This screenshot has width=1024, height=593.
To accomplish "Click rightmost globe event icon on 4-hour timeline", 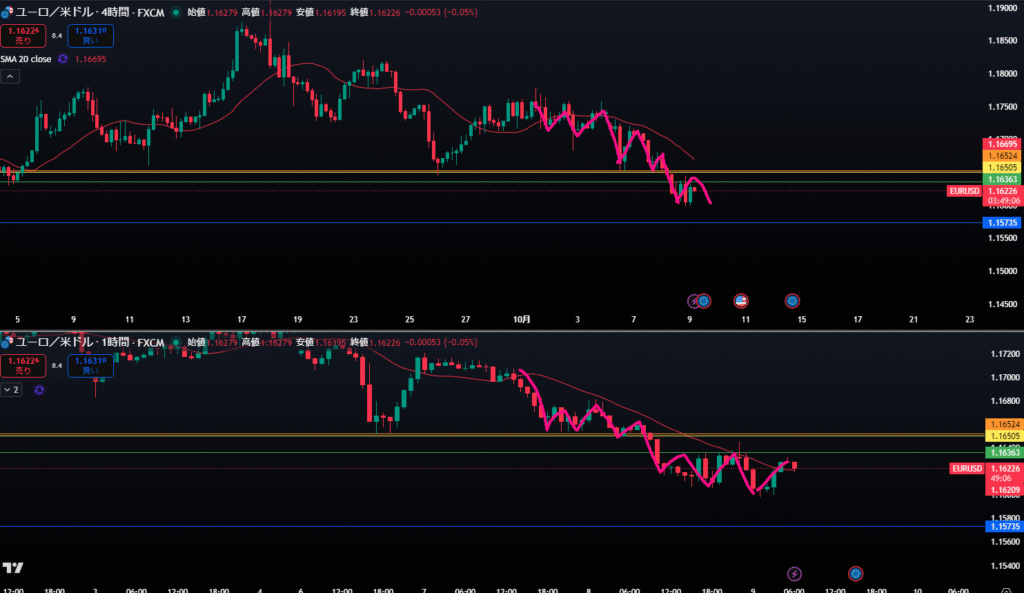I will pyautogui.click(x=792, y=300).
